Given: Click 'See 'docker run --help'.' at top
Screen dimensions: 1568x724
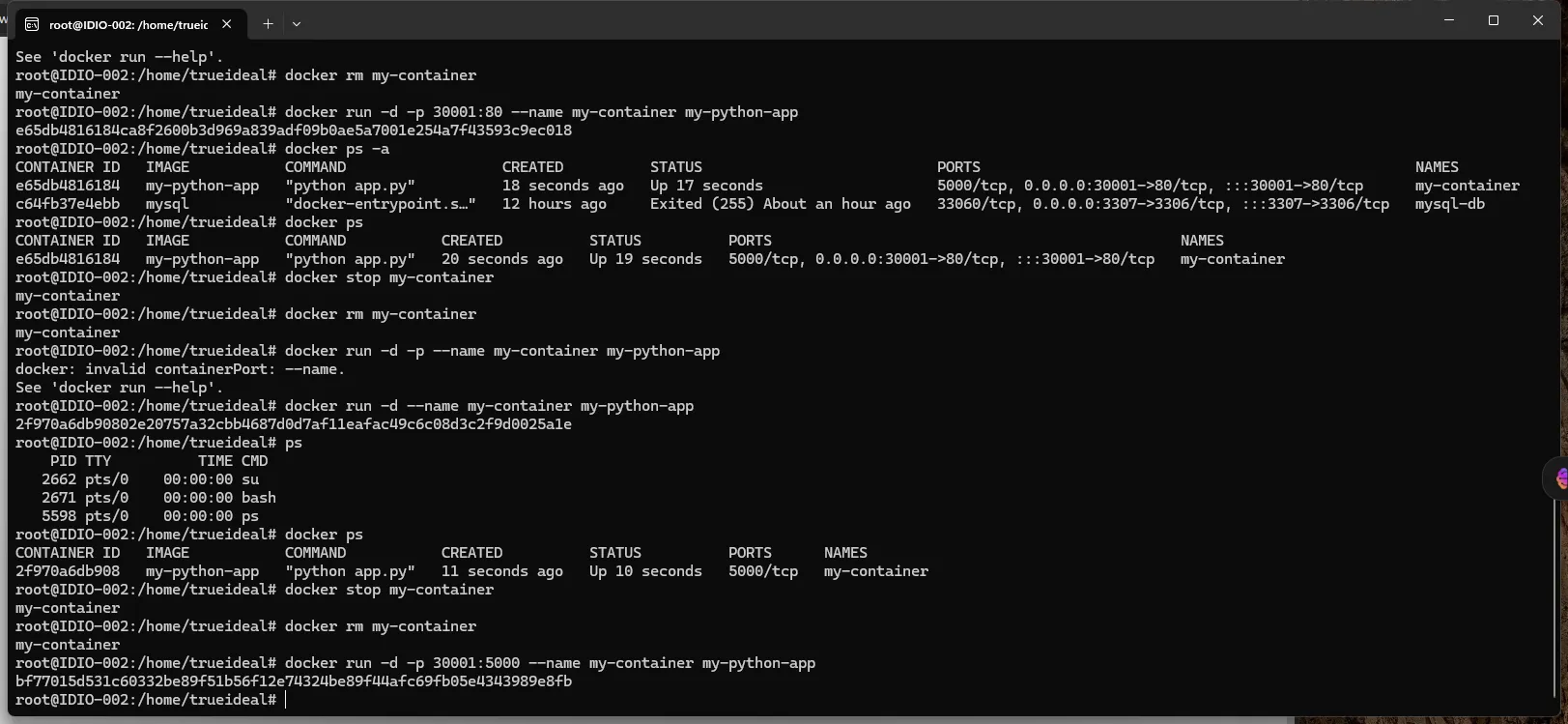Looking at the screenshot, I should (119, 57).
